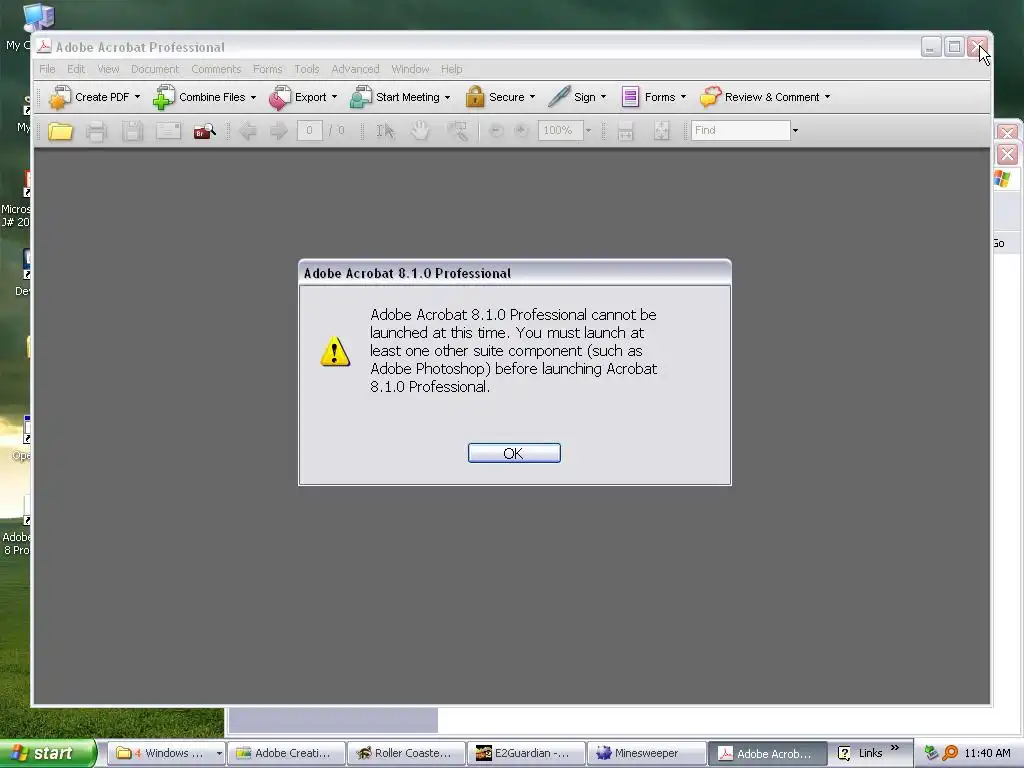Switch to Windows folder taskbar group
1024x768 pixels.
[x=167, y=754]
